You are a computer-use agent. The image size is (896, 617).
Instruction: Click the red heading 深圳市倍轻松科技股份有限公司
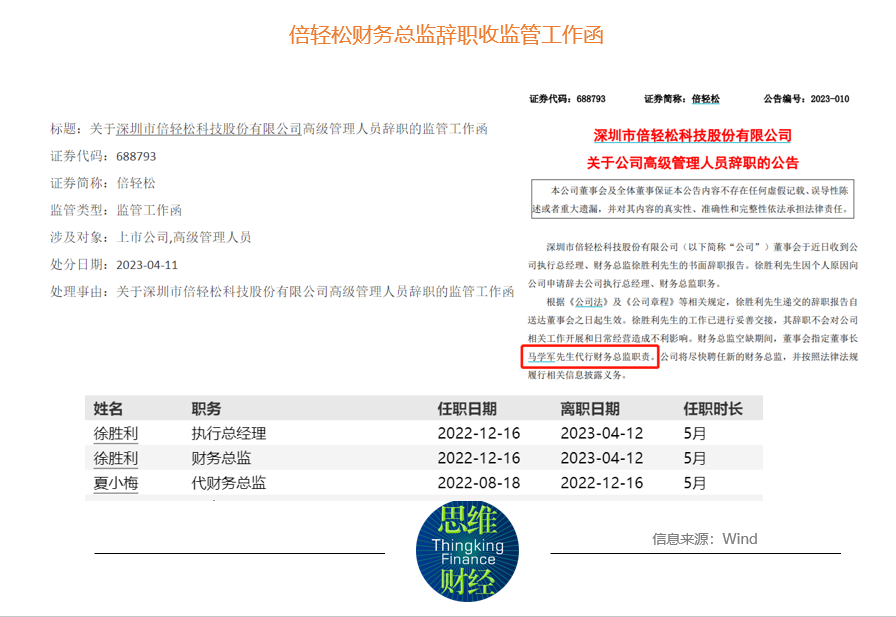click(x=693, y=135)
